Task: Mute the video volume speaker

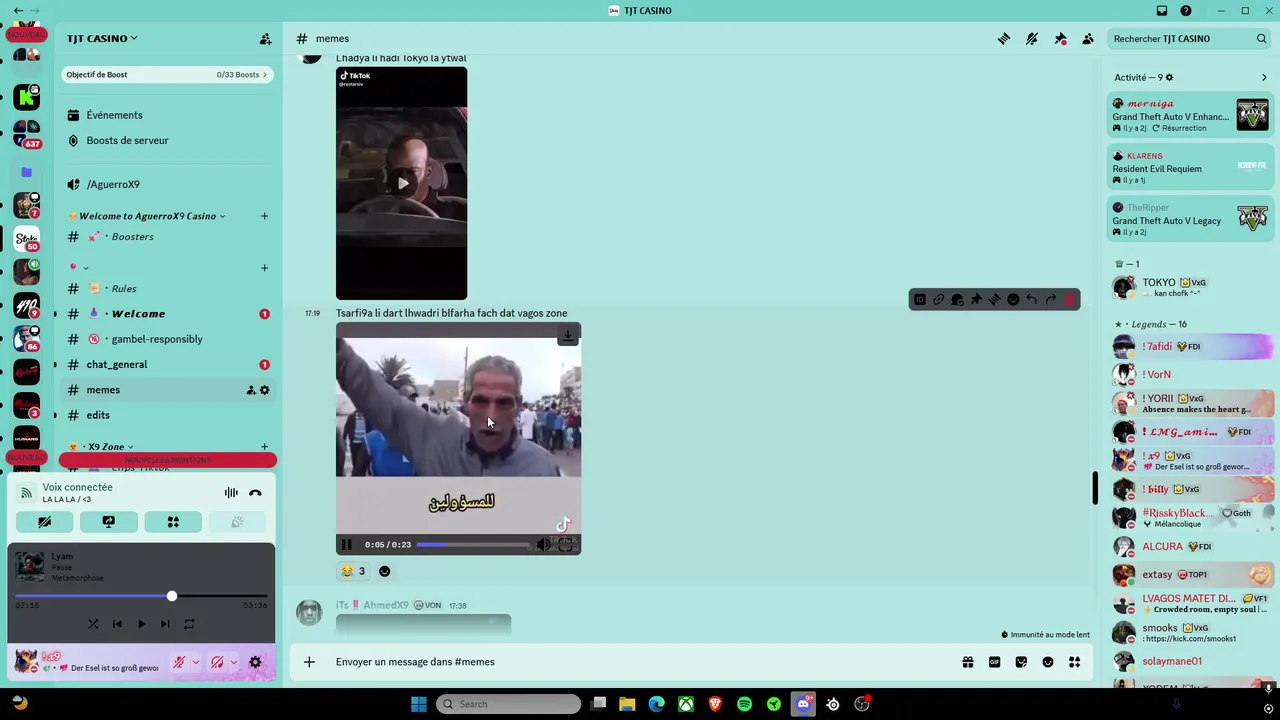Action: (x=543, y=545)
